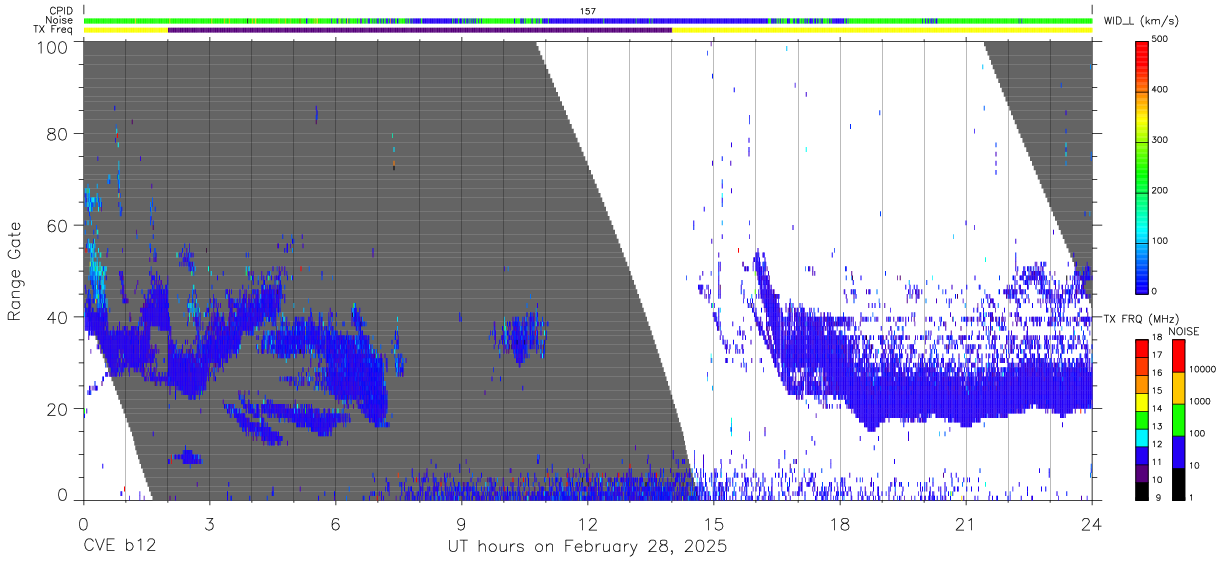Click the 60 tick on Range Gate axis
Viewport: 1228px width, 567px height.
coord(57,225)
